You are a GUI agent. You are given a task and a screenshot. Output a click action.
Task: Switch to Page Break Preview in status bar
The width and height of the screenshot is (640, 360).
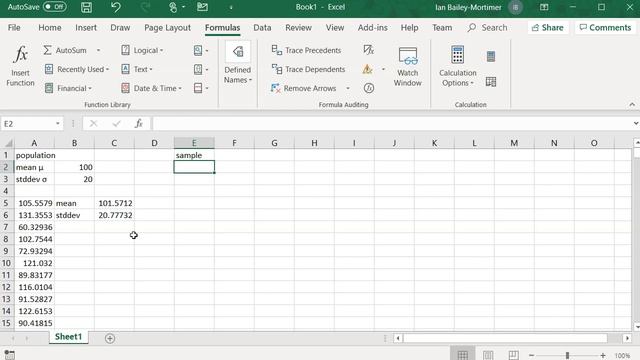coord(513,355)
